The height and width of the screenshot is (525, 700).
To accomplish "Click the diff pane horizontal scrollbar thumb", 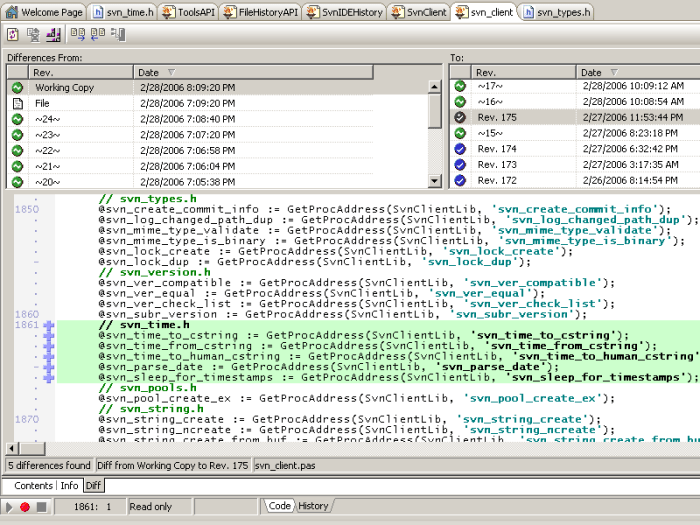I will click(32, 449).
